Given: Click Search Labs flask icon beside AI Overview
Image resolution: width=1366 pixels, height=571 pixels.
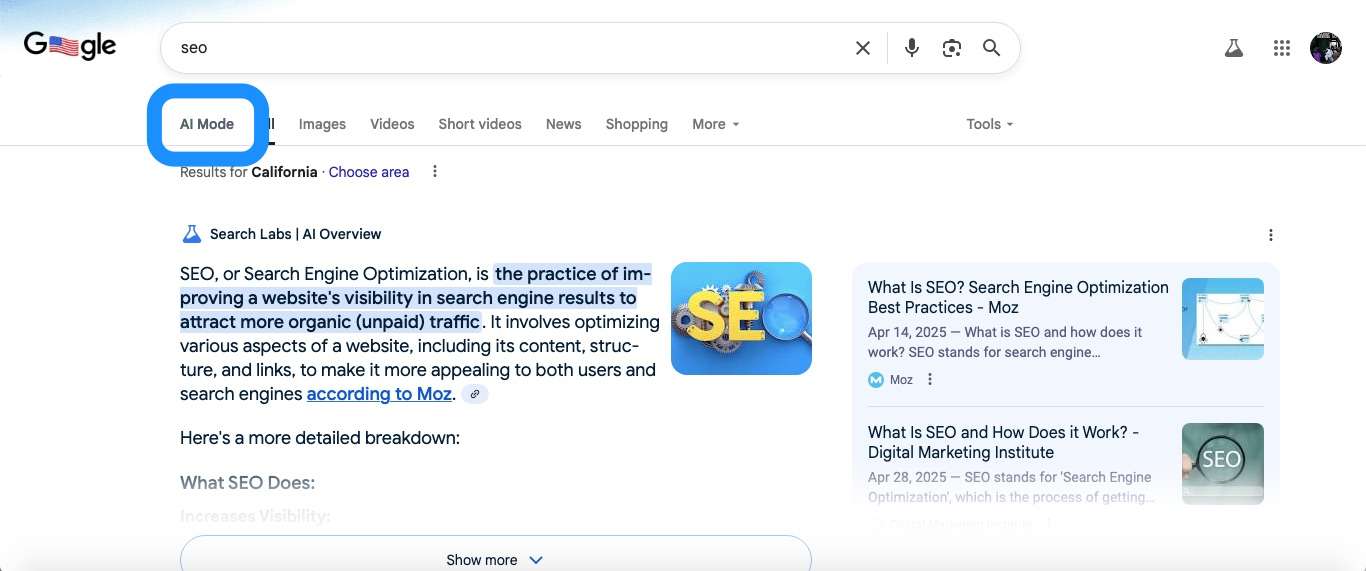Looking at the screenshot, I should 191,234.
